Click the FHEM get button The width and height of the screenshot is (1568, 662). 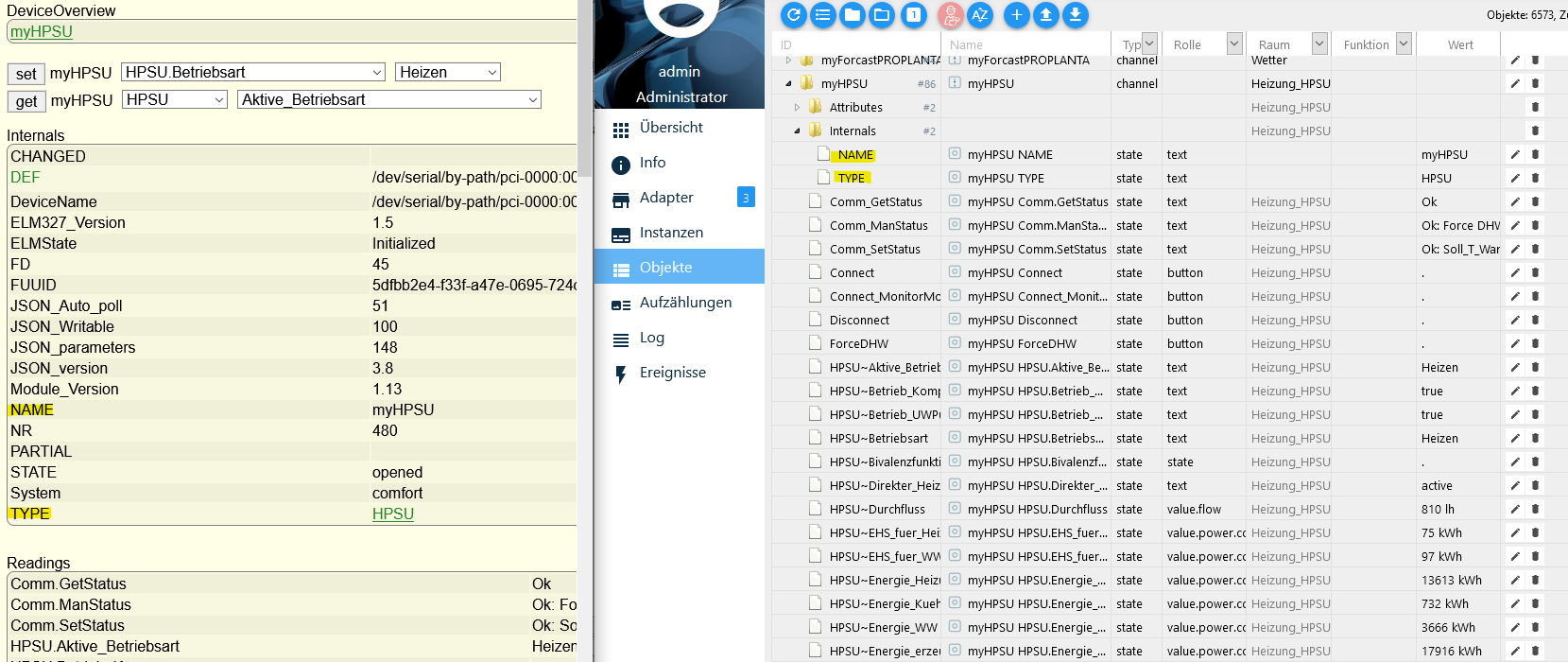(x=26, y=101)
